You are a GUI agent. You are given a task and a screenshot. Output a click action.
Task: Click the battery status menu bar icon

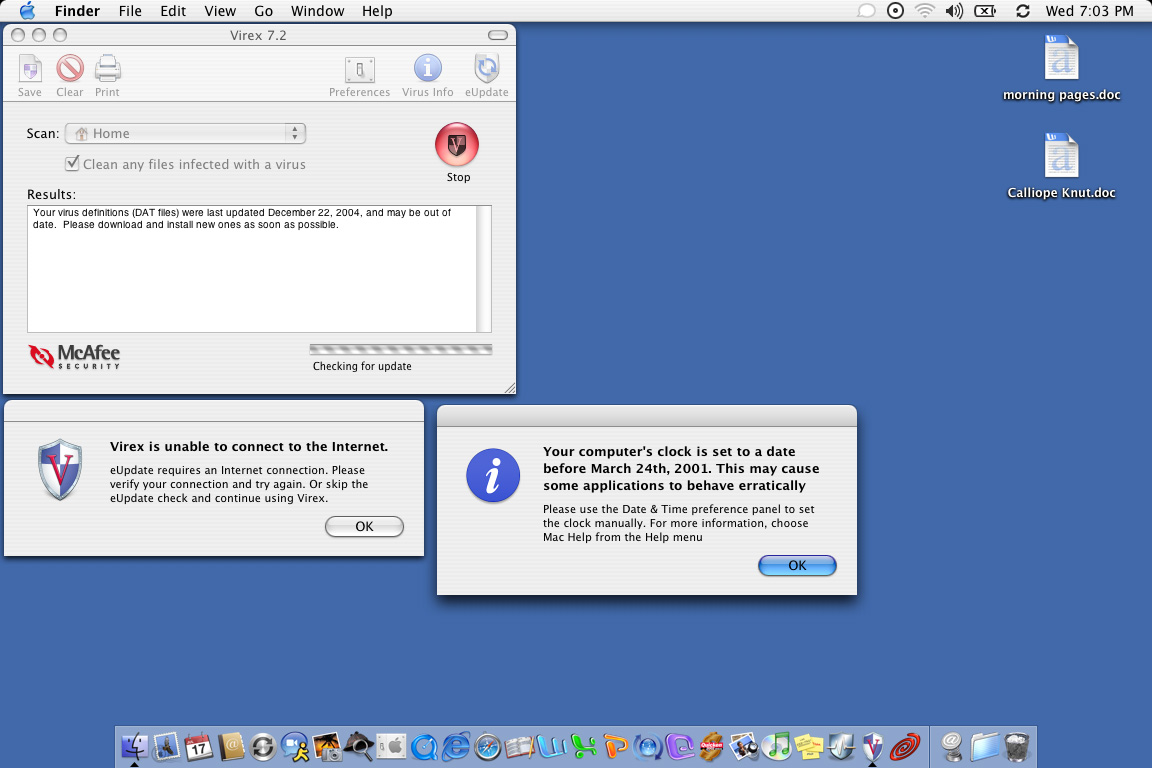[x=984, y=11]
